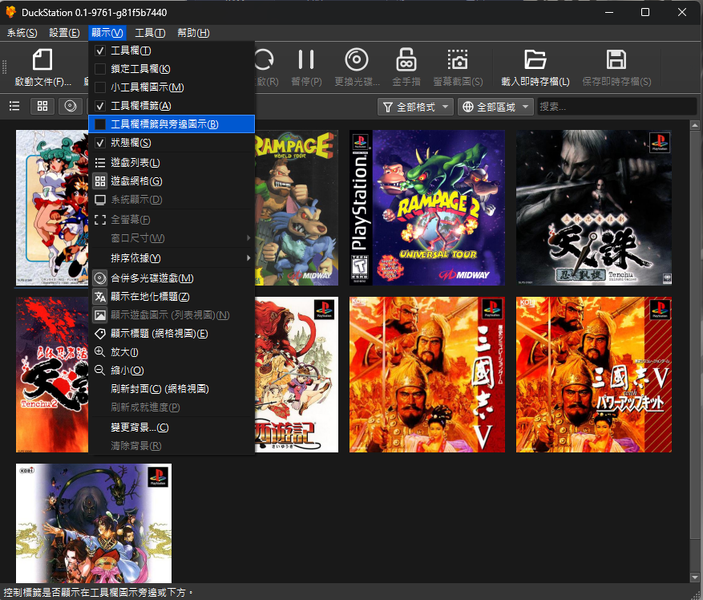
Task: Open the 幫助(H) menu
Action: pyautogui.click(x=193, y=33)
